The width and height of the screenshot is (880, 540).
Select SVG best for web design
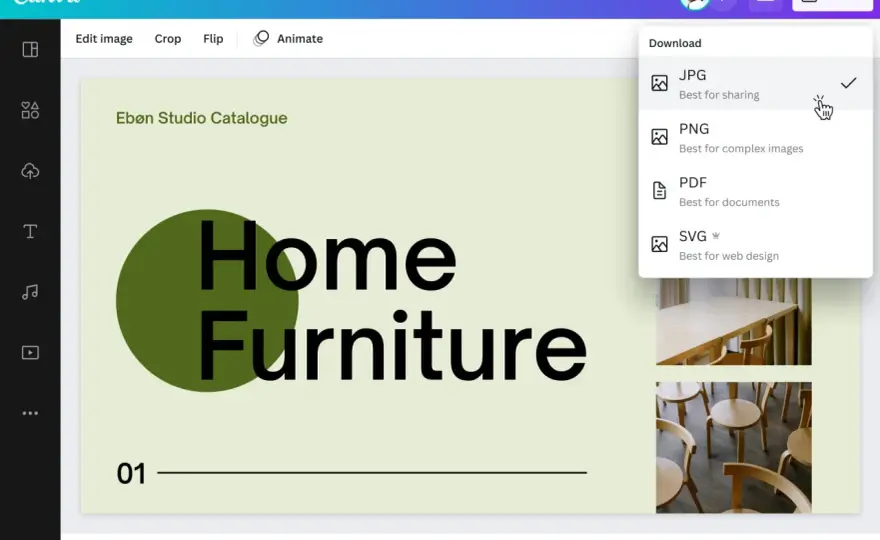755,245
